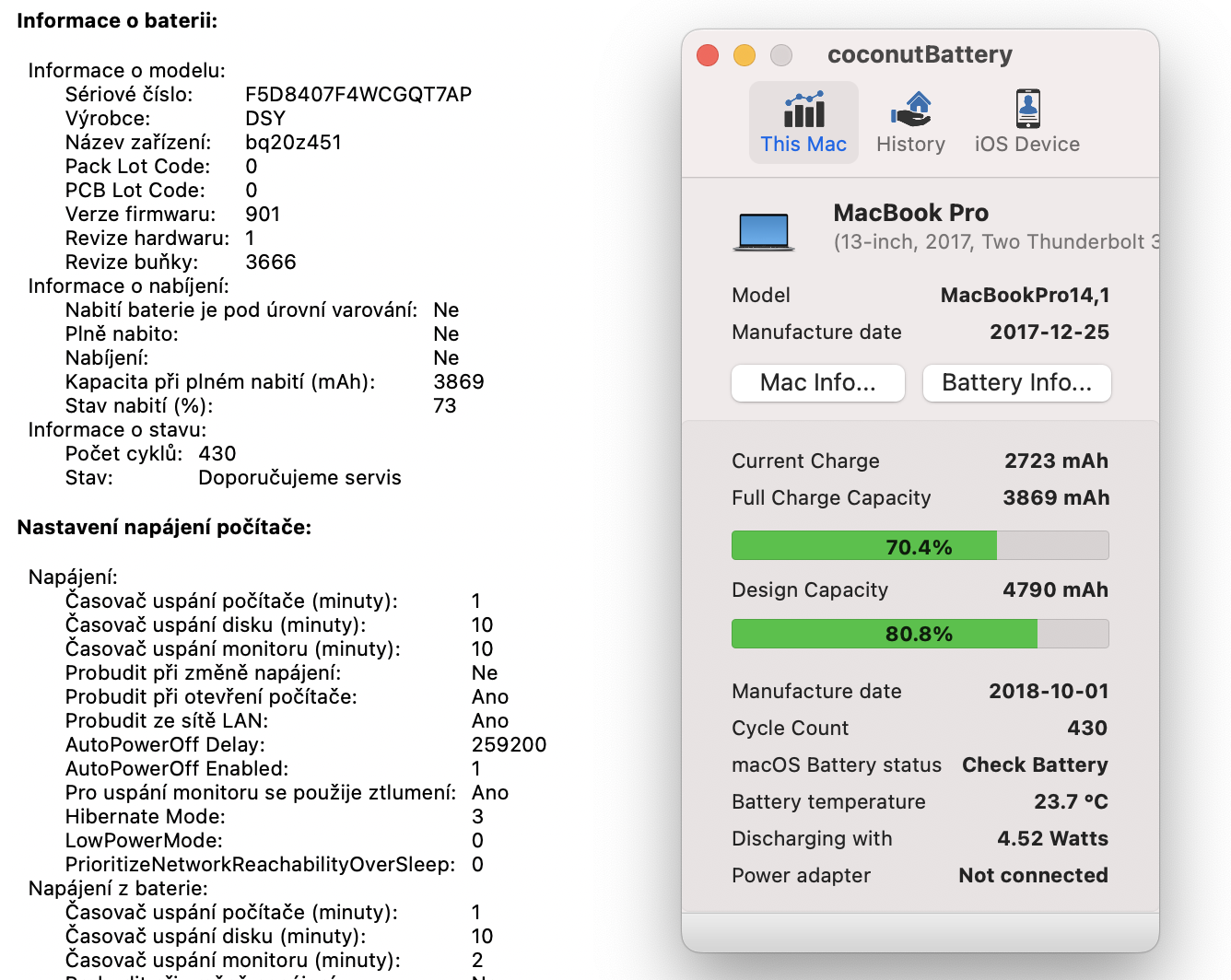
Task: Click the Nastavení napájení počítače heading
Action: coord(164,528)
